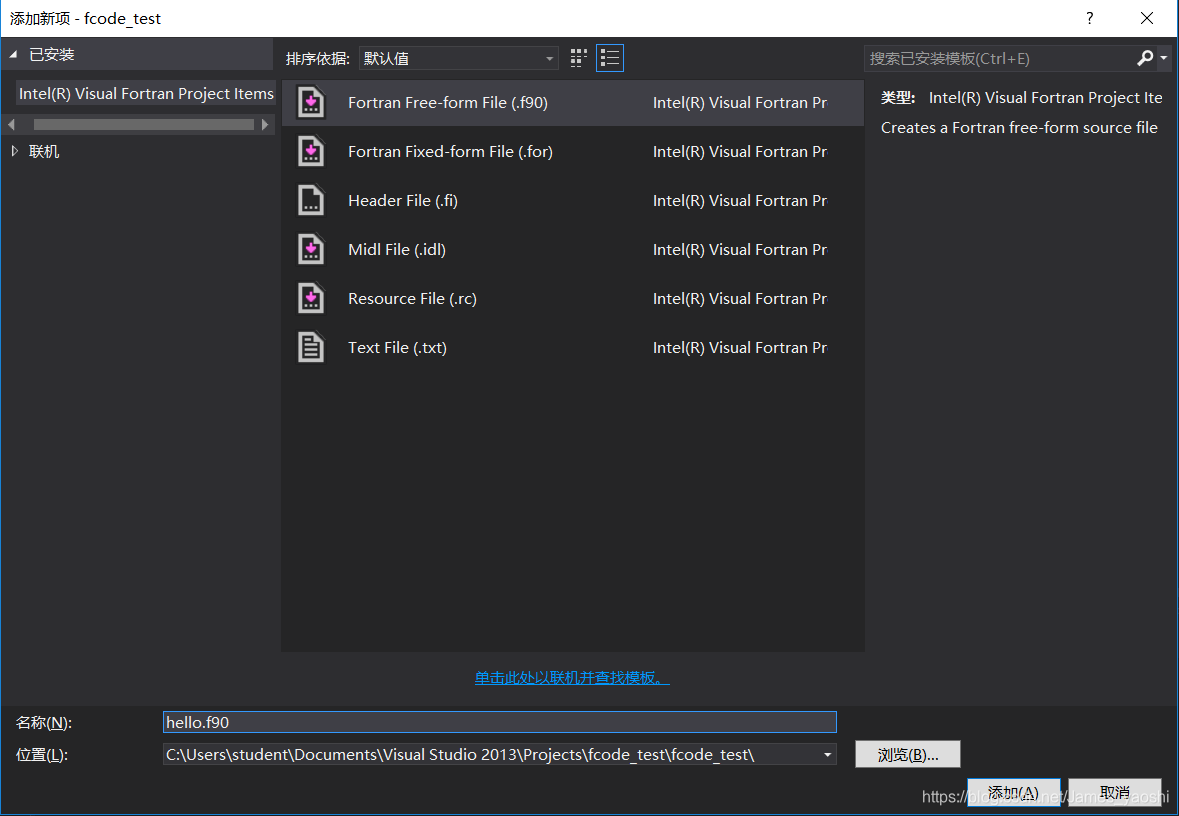Click the Fortran Fixed-form File icon
This screenshot has height=816, width=1179.
tap(311, 151)
